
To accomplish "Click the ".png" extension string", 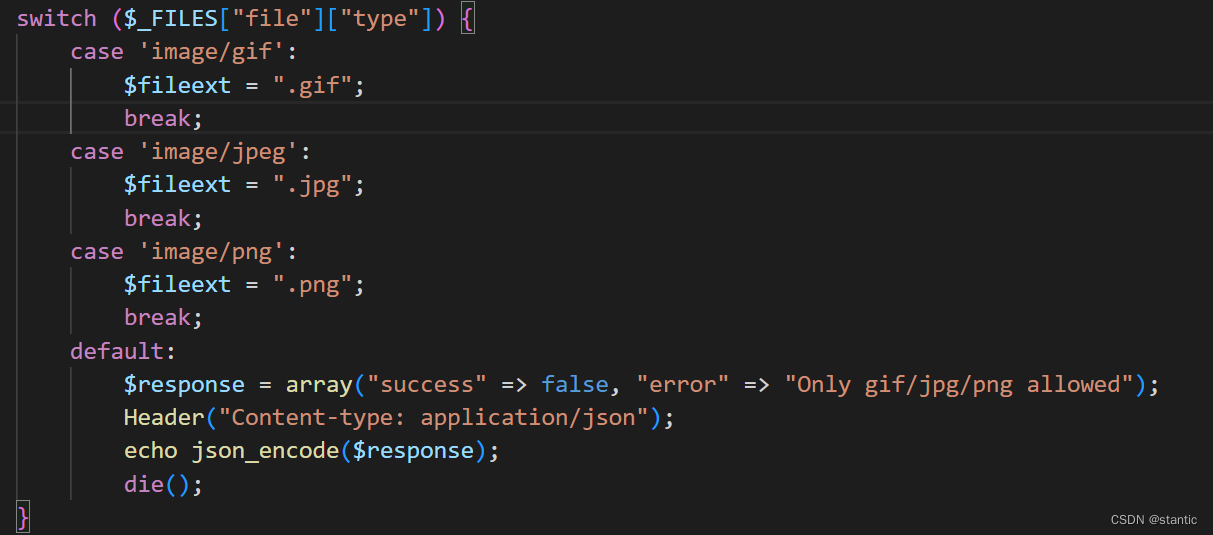I will click(312, 285).
